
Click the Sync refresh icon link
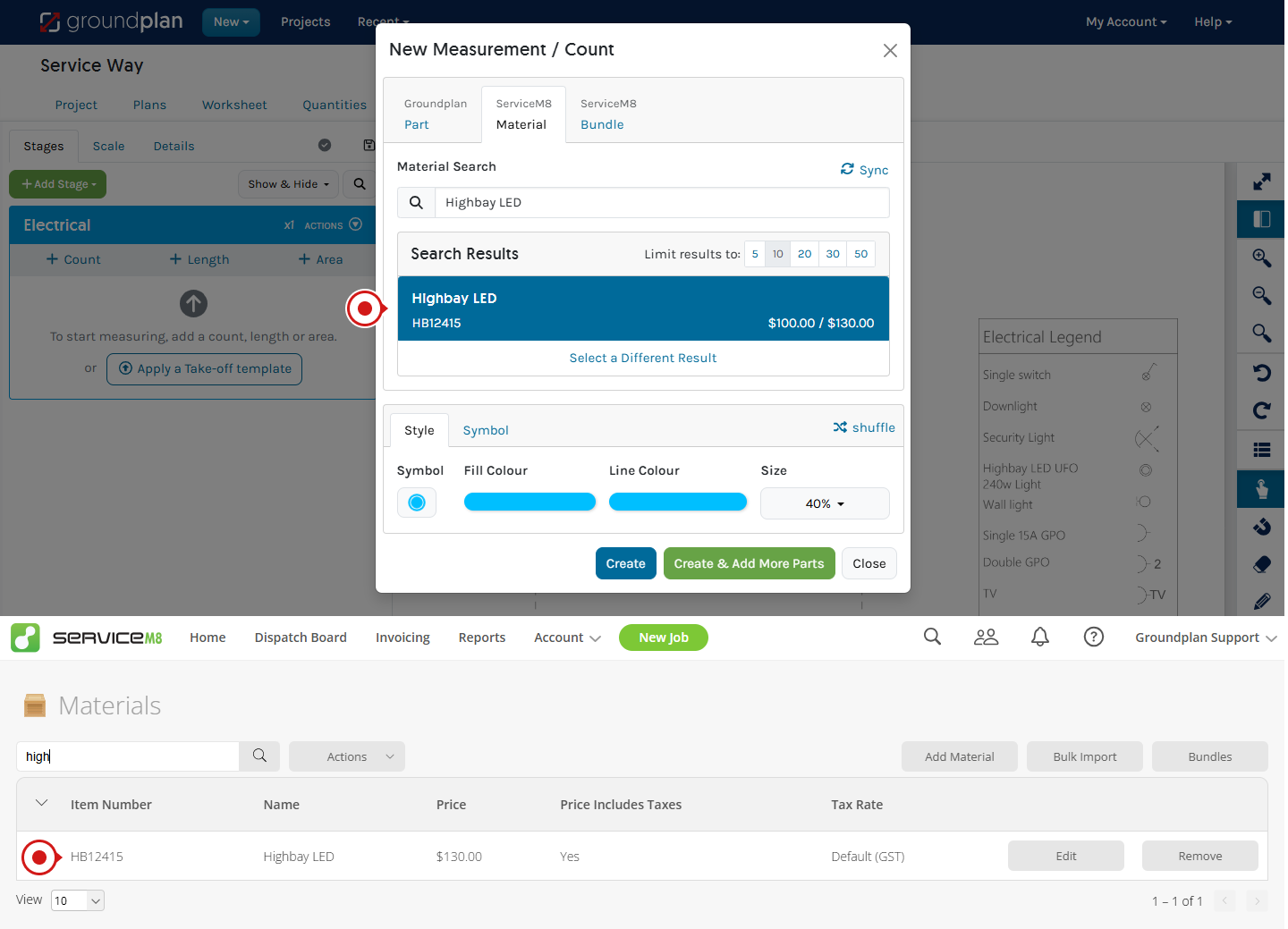click(x=864, y=170)
